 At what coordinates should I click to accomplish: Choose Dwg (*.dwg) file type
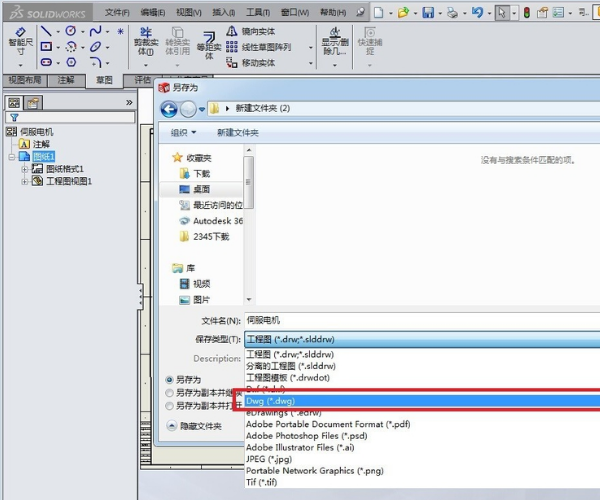[422, 401]
